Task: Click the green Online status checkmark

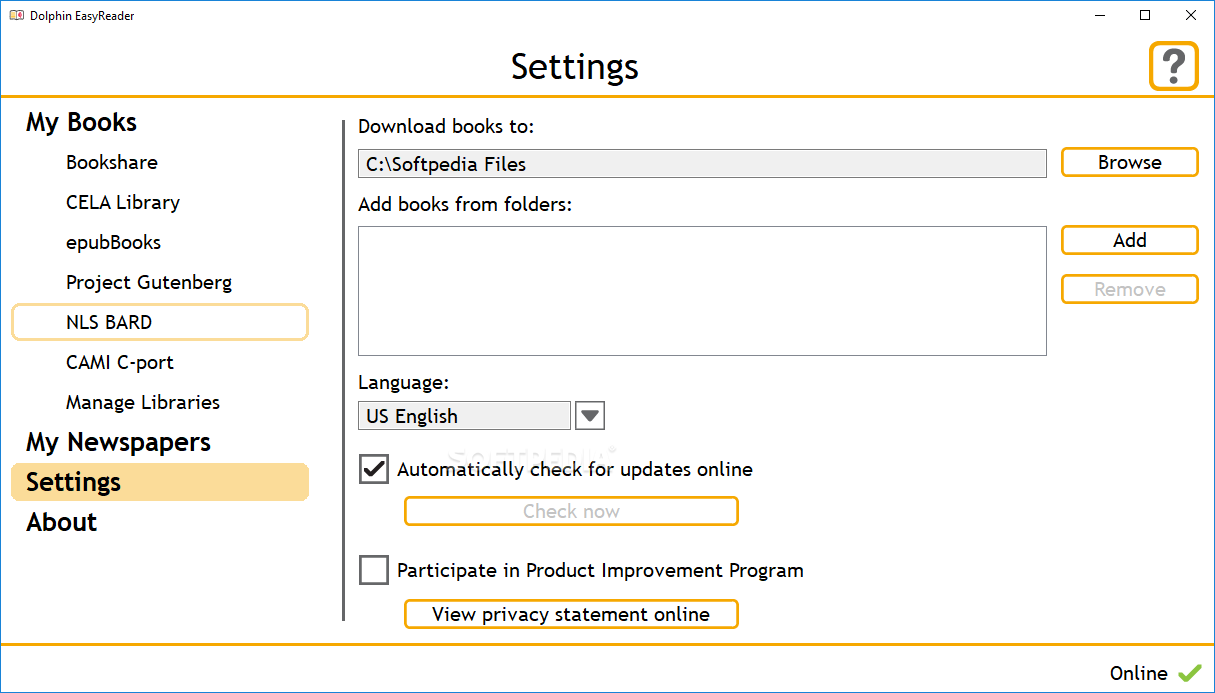Action: [1190, 673]
